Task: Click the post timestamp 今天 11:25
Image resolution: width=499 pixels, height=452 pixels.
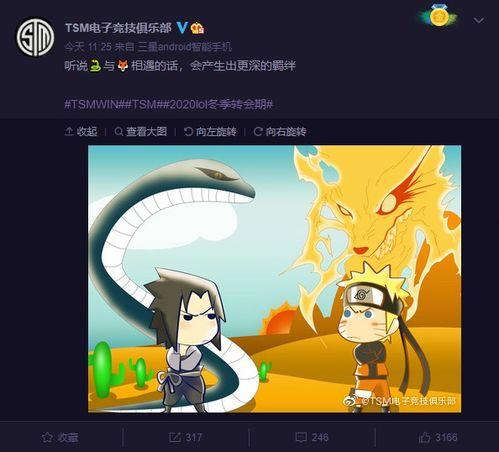Action: (x=88, y=47)
